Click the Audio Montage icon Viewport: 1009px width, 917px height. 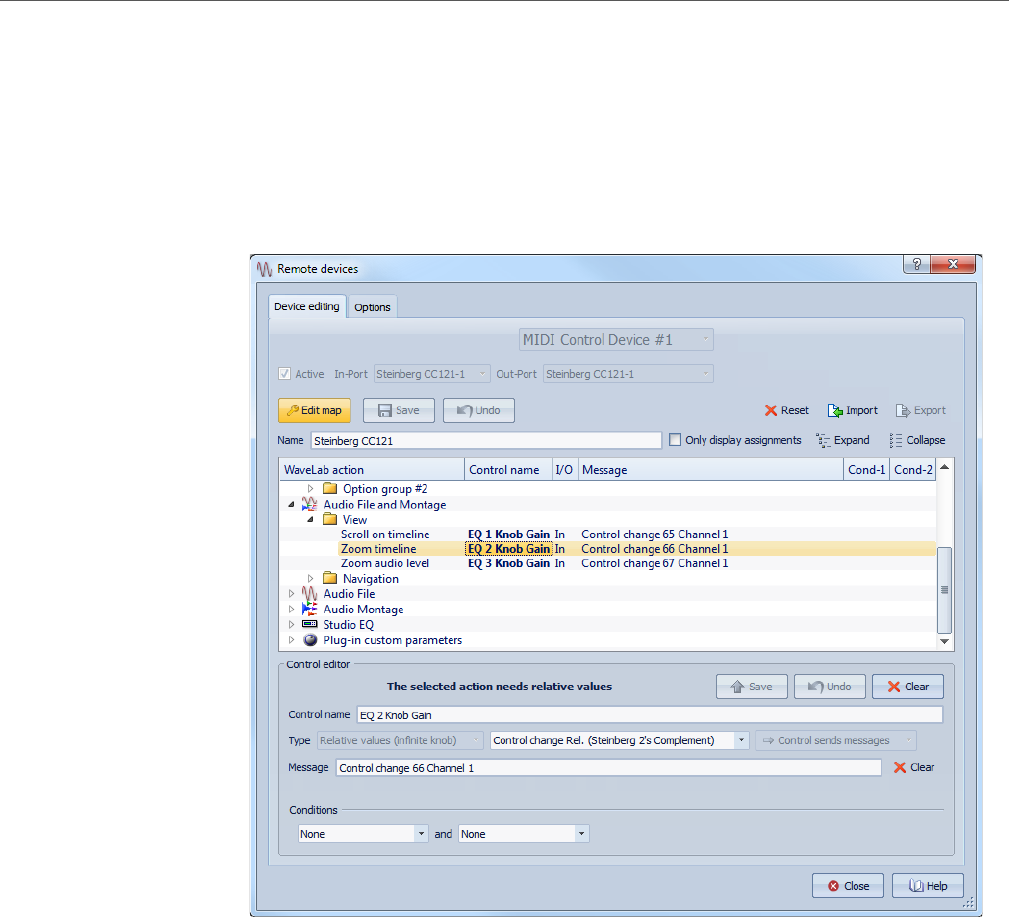tap(310, 609)
